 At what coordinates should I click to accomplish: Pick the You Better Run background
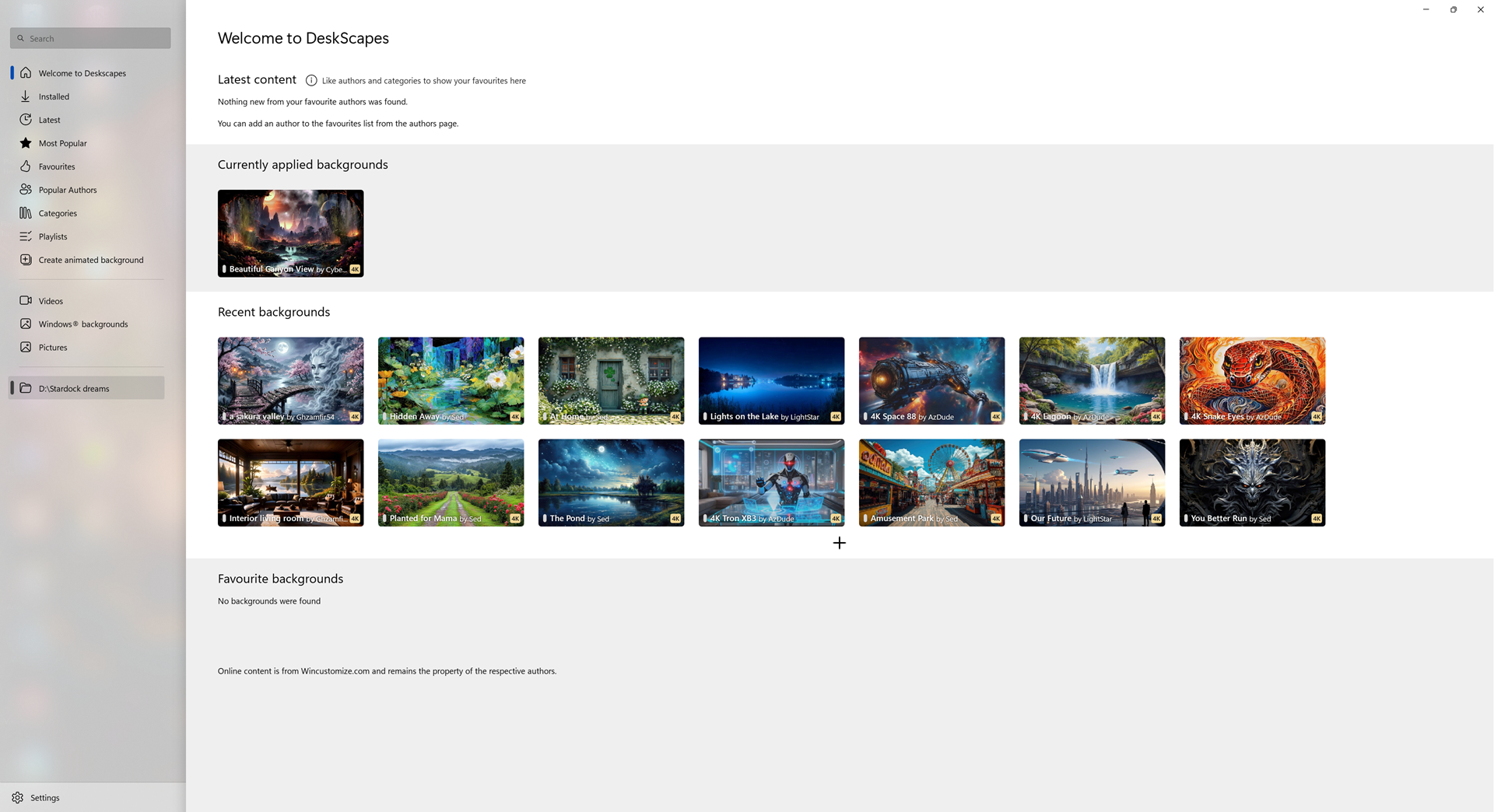coord(1251,482)
